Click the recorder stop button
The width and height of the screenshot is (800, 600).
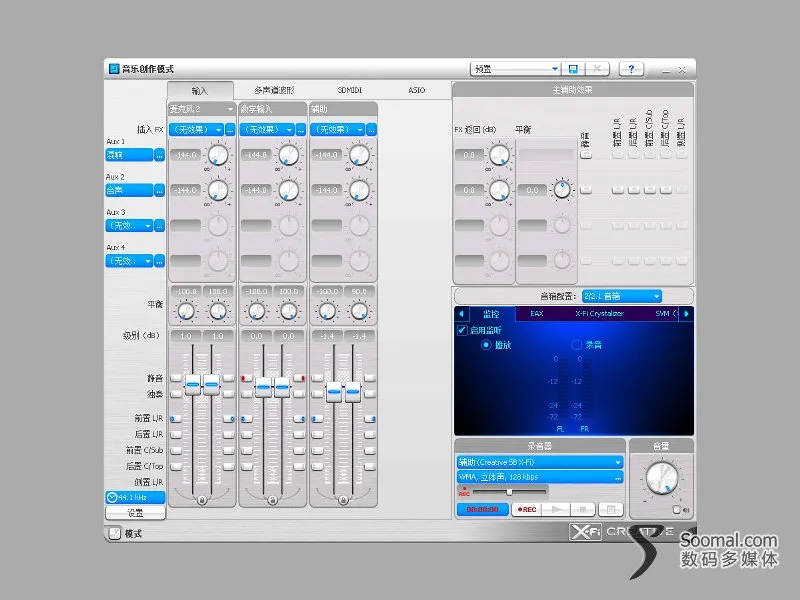coord(583,509)
